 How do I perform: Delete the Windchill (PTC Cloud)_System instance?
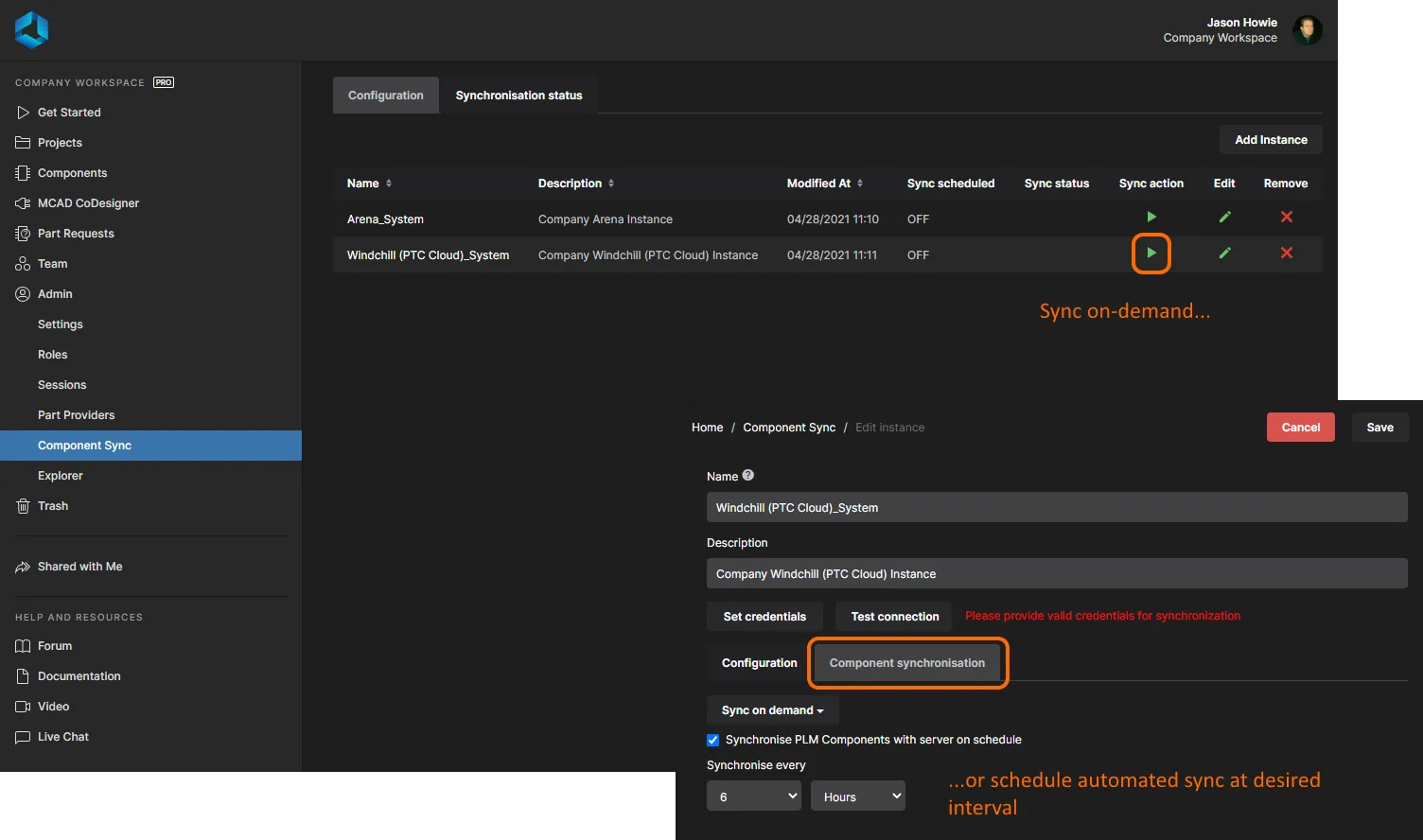pyautogui.click(x=1286, y=254)
